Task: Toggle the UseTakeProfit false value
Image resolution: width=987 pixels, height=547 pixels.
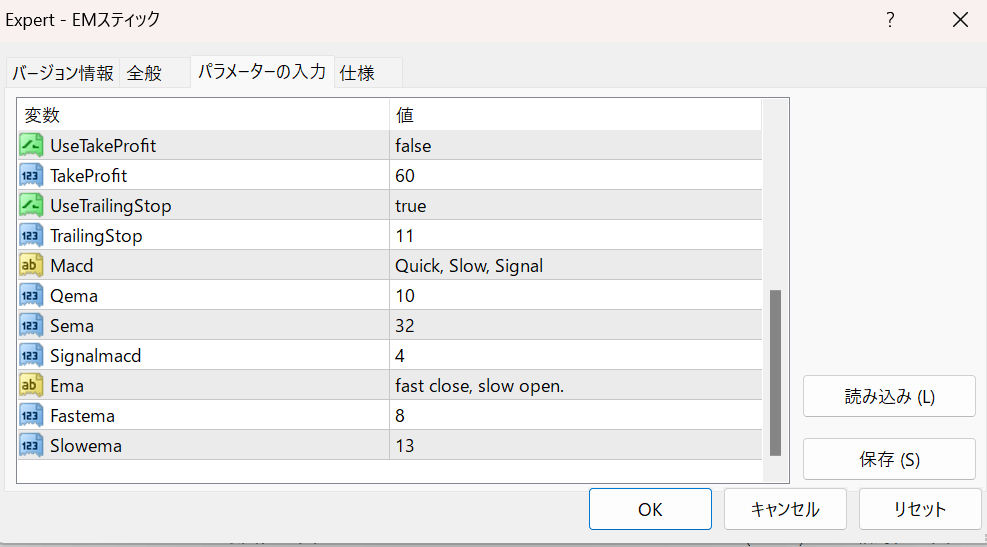Action: pos(575,145)
